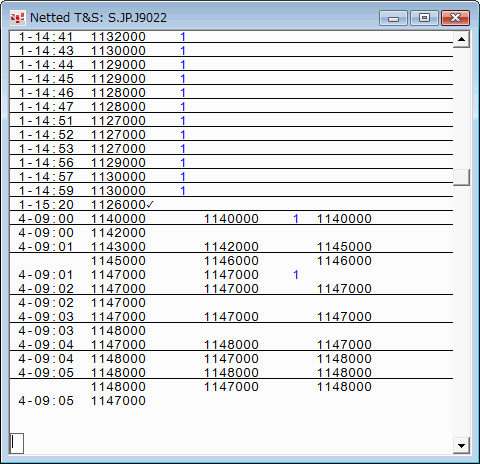Click the title text Netted T&S: S.JP.J9022
480x464 pixels.
point(98,18)
